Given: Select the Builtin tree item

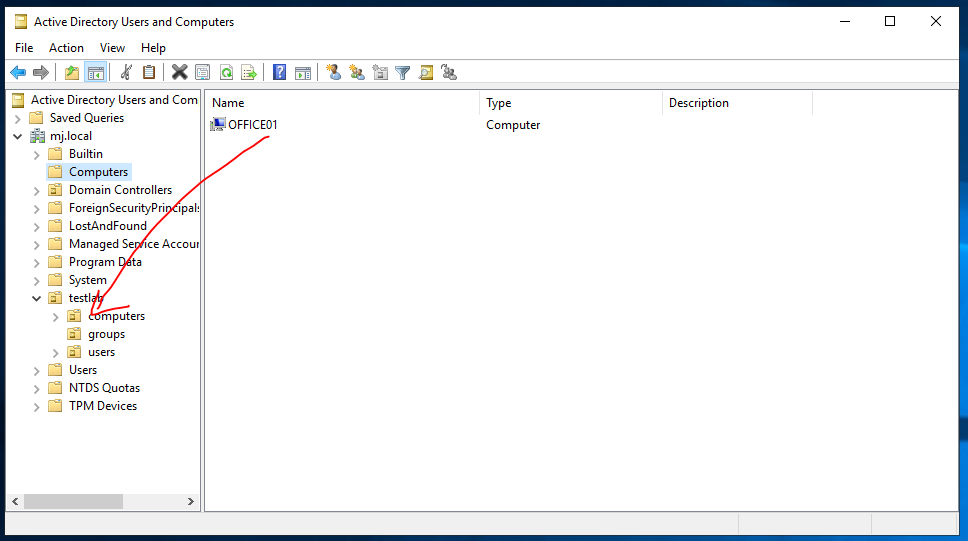Looking at the screenshot, I should [86, 154].
